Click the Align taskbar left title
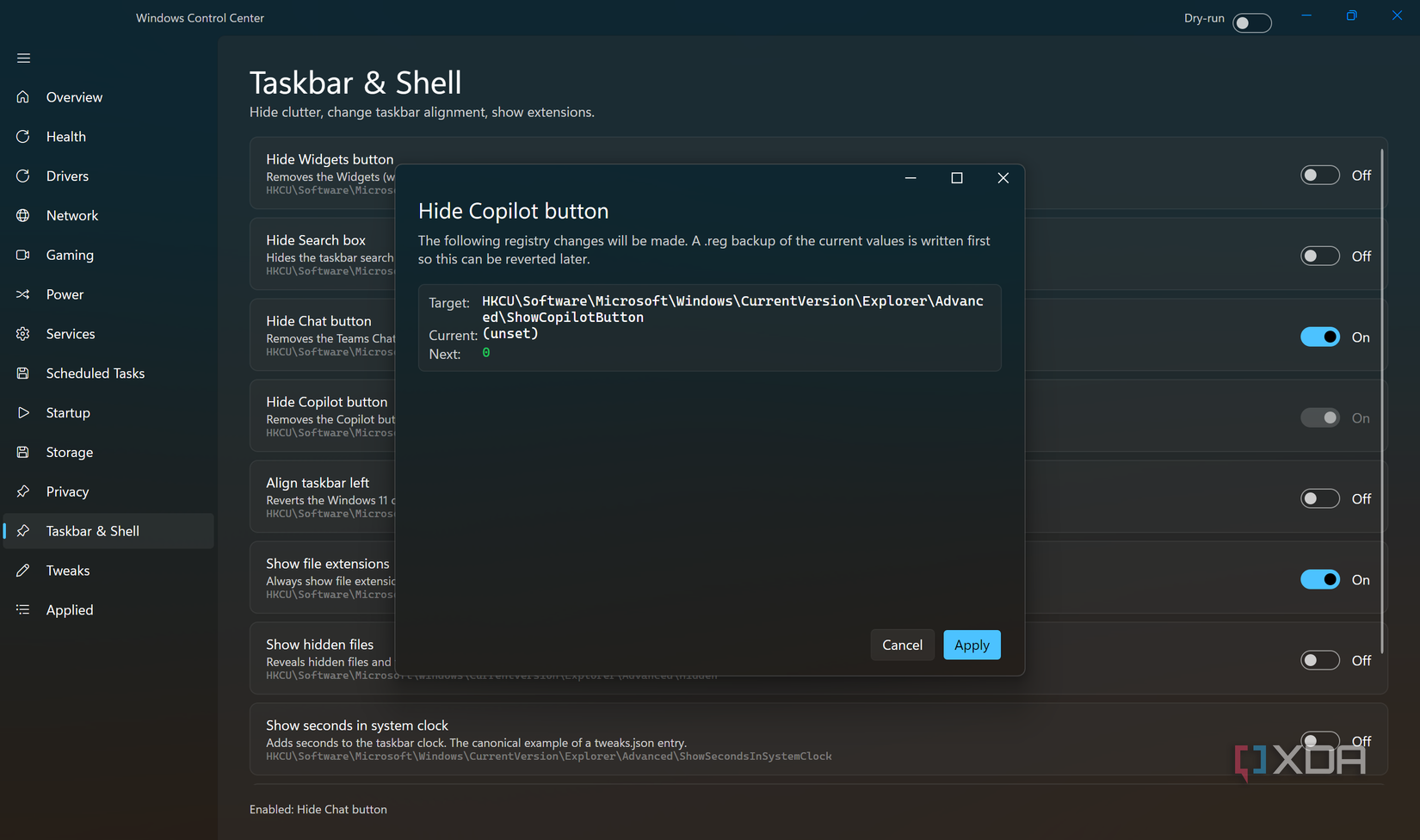The width and height of the screenshot is (1420, 840). pos(318,483)
